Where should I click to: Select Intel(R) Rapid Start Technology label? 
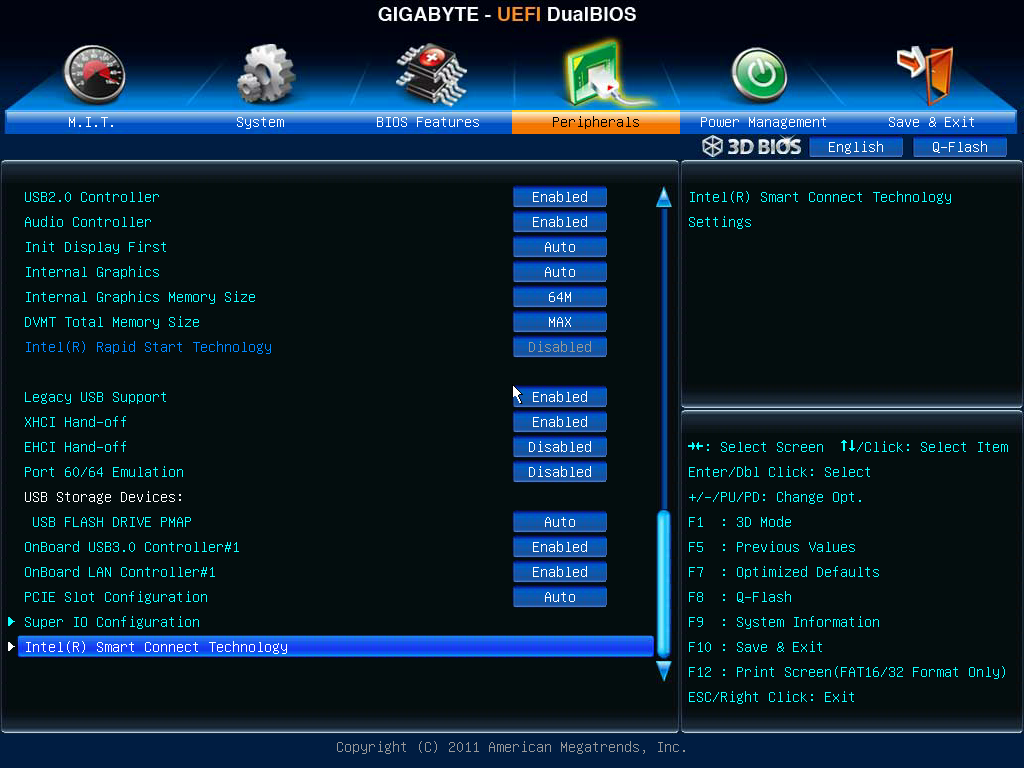pyautogui.click(x=148, y=347)
